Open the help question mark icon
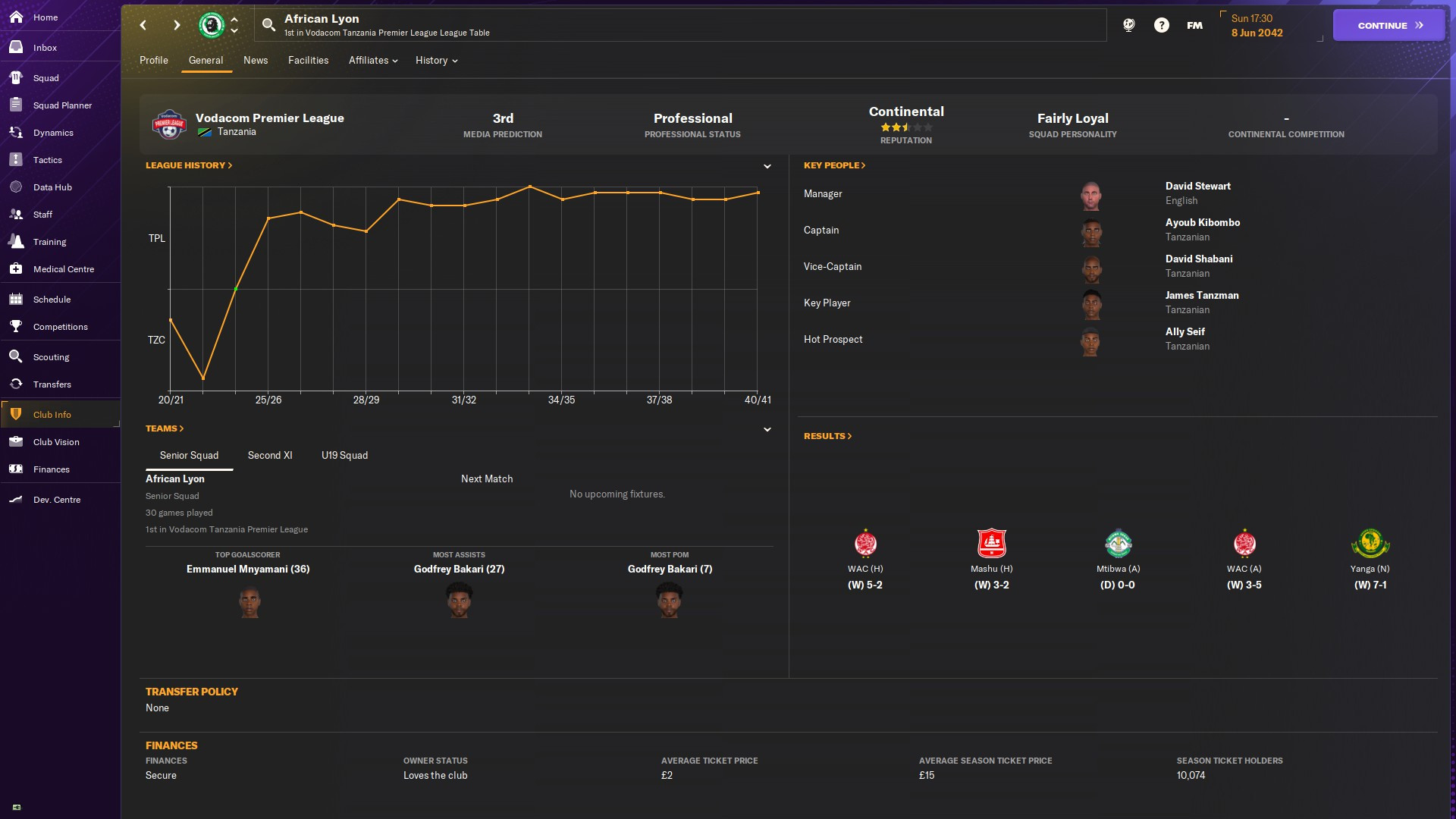1456x819 pixels. click(1161, 25)
